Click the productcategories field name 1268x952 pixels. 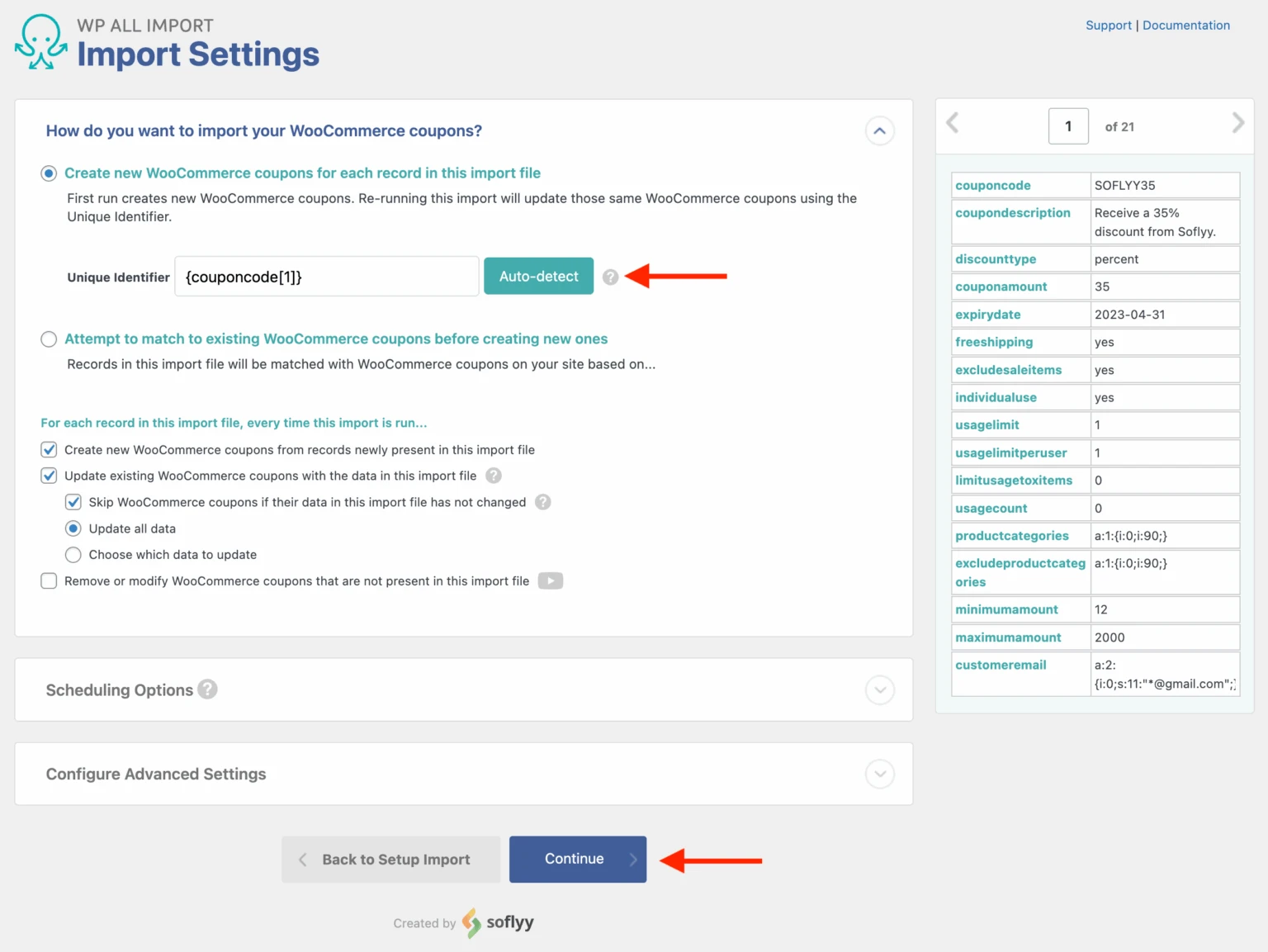(1012, 536)
